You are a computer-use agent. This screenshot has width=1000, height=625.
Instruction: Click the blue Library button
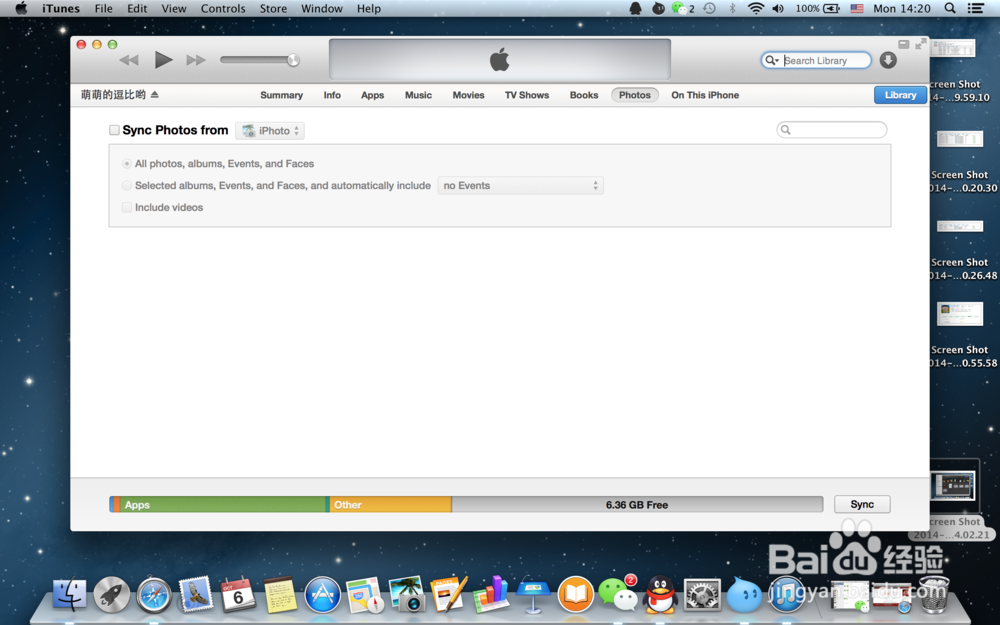pos(900,95)
